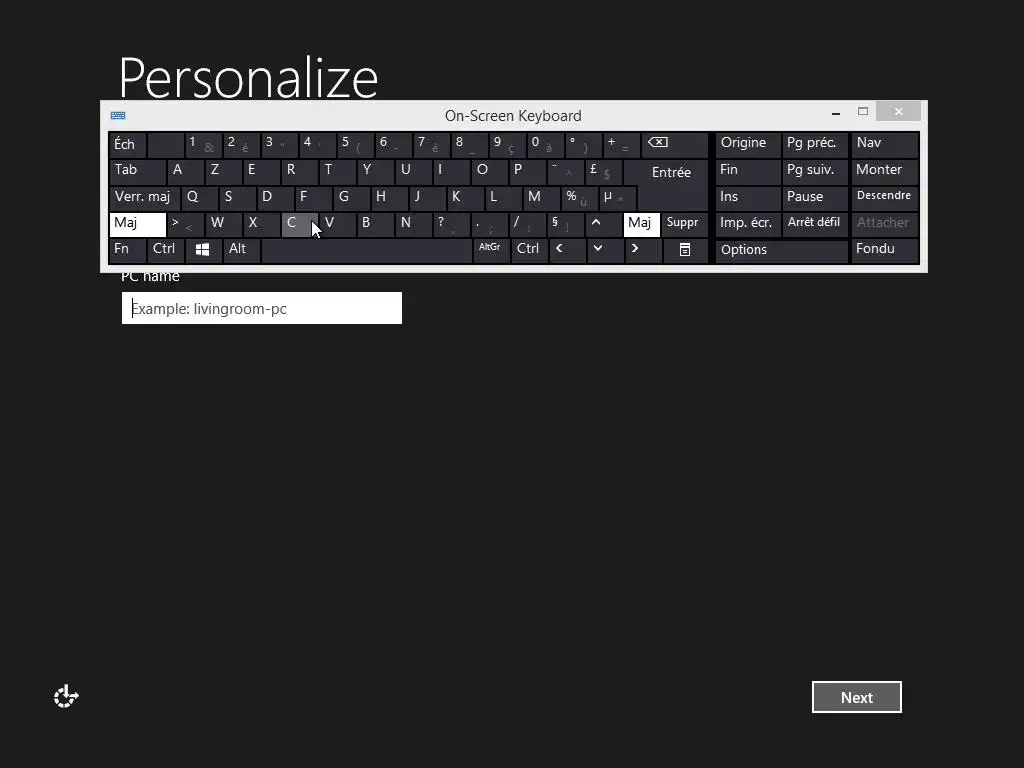Click the right arrow key
Screen dimensions: 1024x768
pos(643,250)
